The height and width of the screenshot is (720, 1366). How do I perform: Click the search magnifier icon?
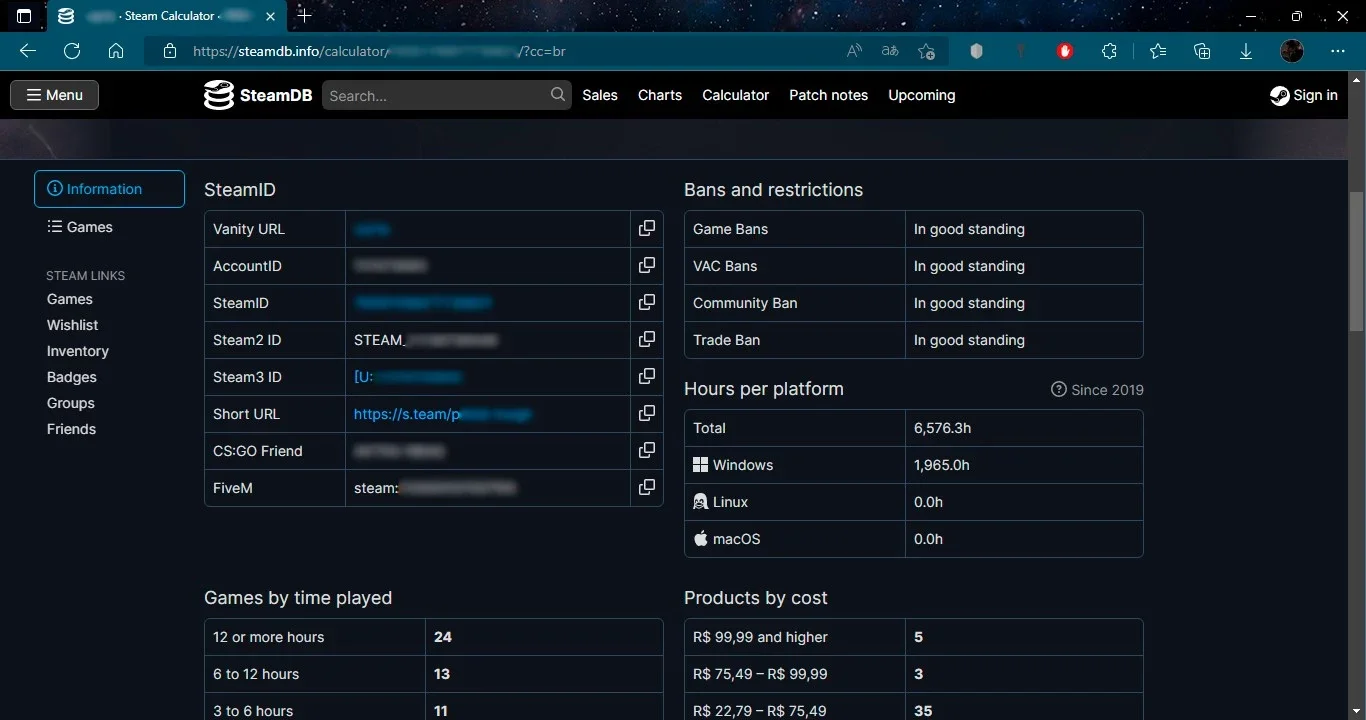click(x=558, y=95)
